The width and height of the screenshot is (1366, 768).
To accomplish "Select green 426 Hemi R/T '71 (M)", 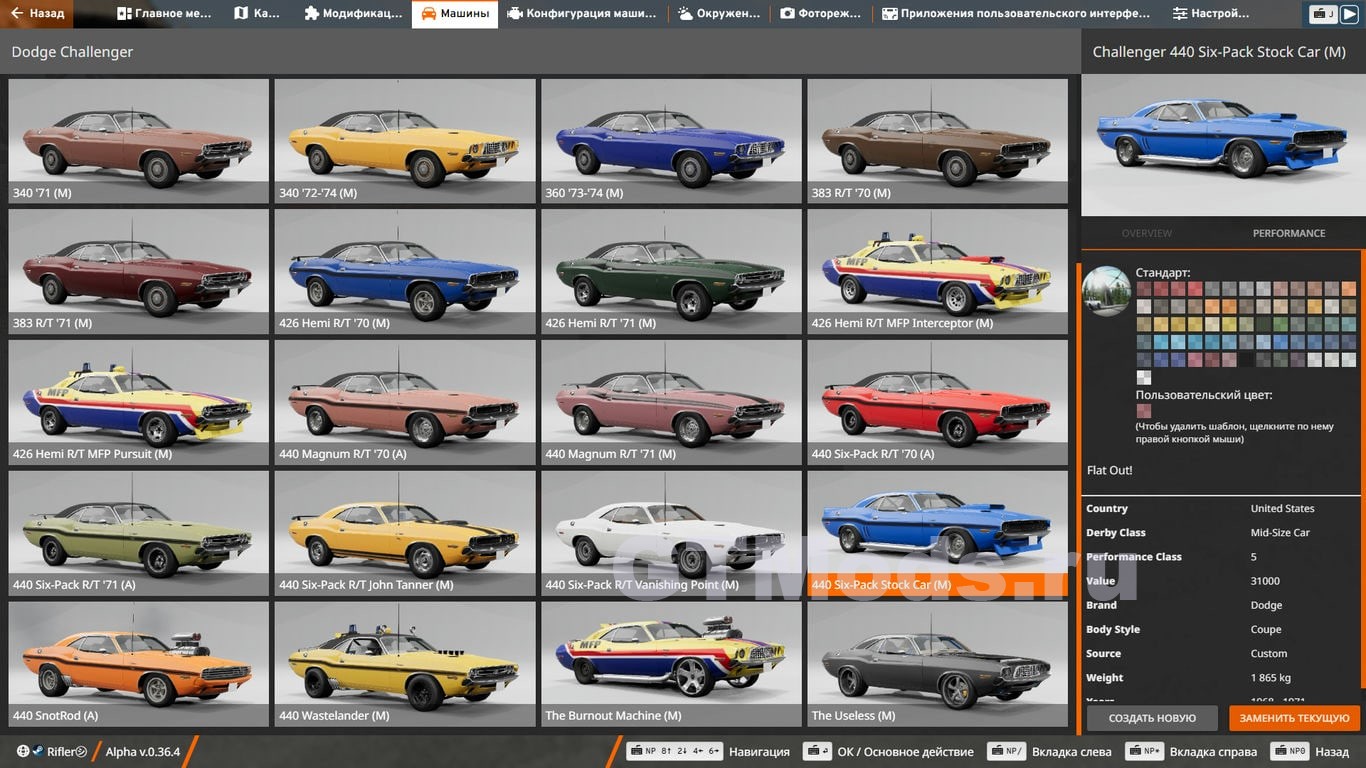I will coord(671,271).
